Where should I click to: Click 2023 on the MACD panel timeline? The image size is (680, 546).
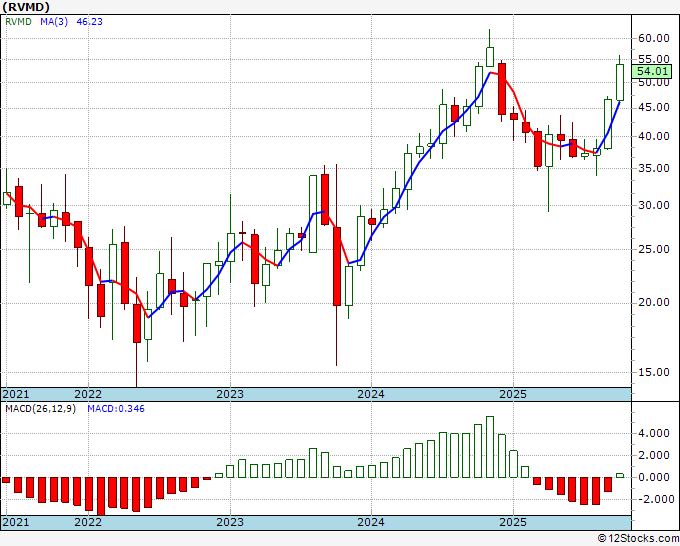coord(230,522)
